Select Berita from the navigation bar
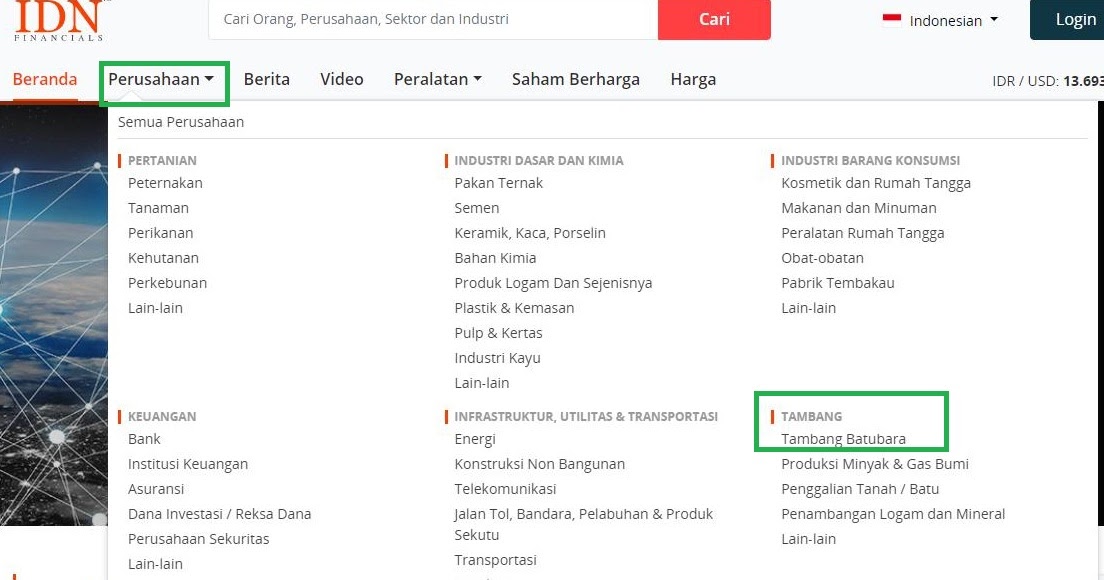Screen dimensions: 1104x580 coord(266,78)
